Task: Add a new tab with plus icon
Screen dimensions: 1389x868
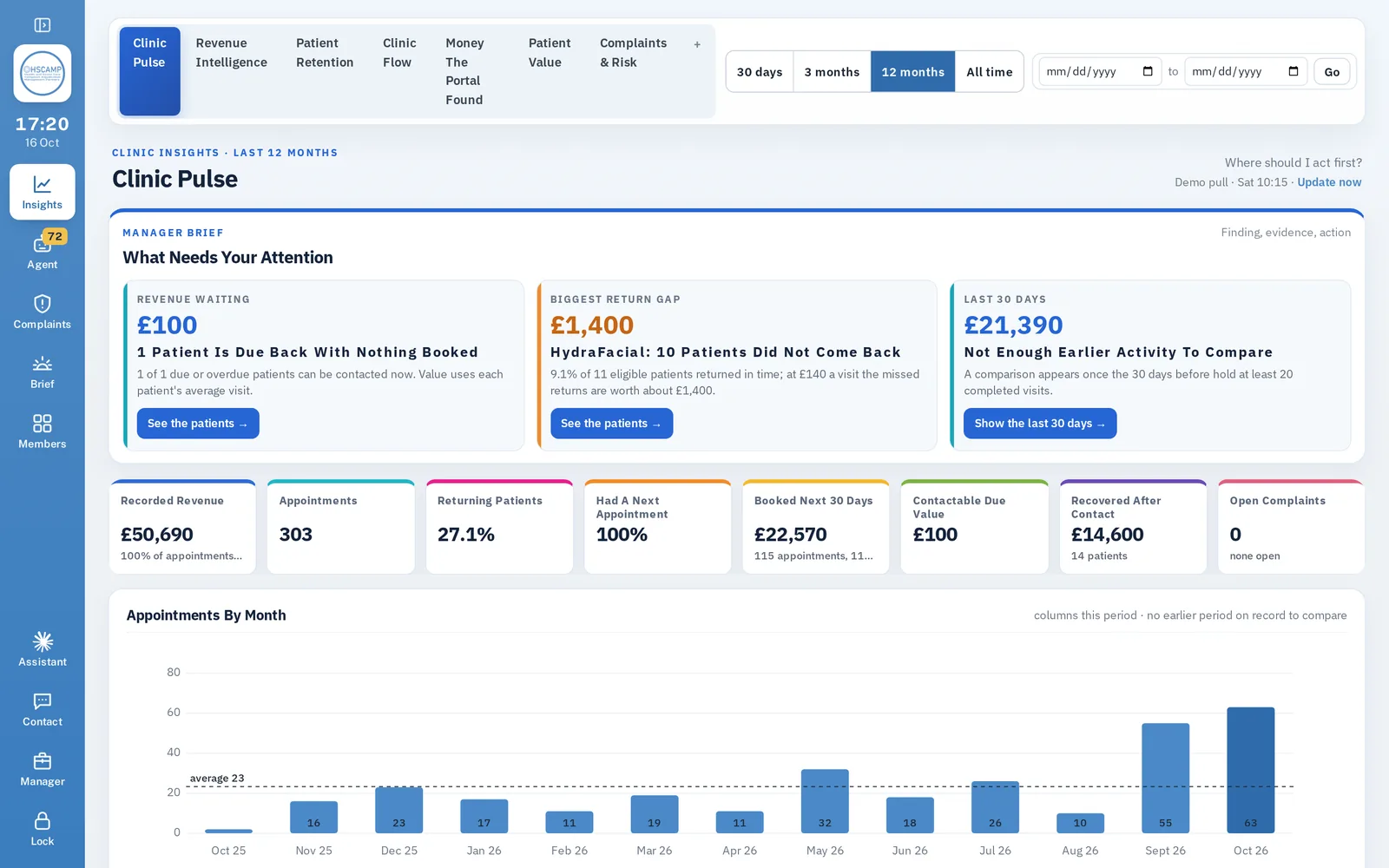Action: [697, 44]
